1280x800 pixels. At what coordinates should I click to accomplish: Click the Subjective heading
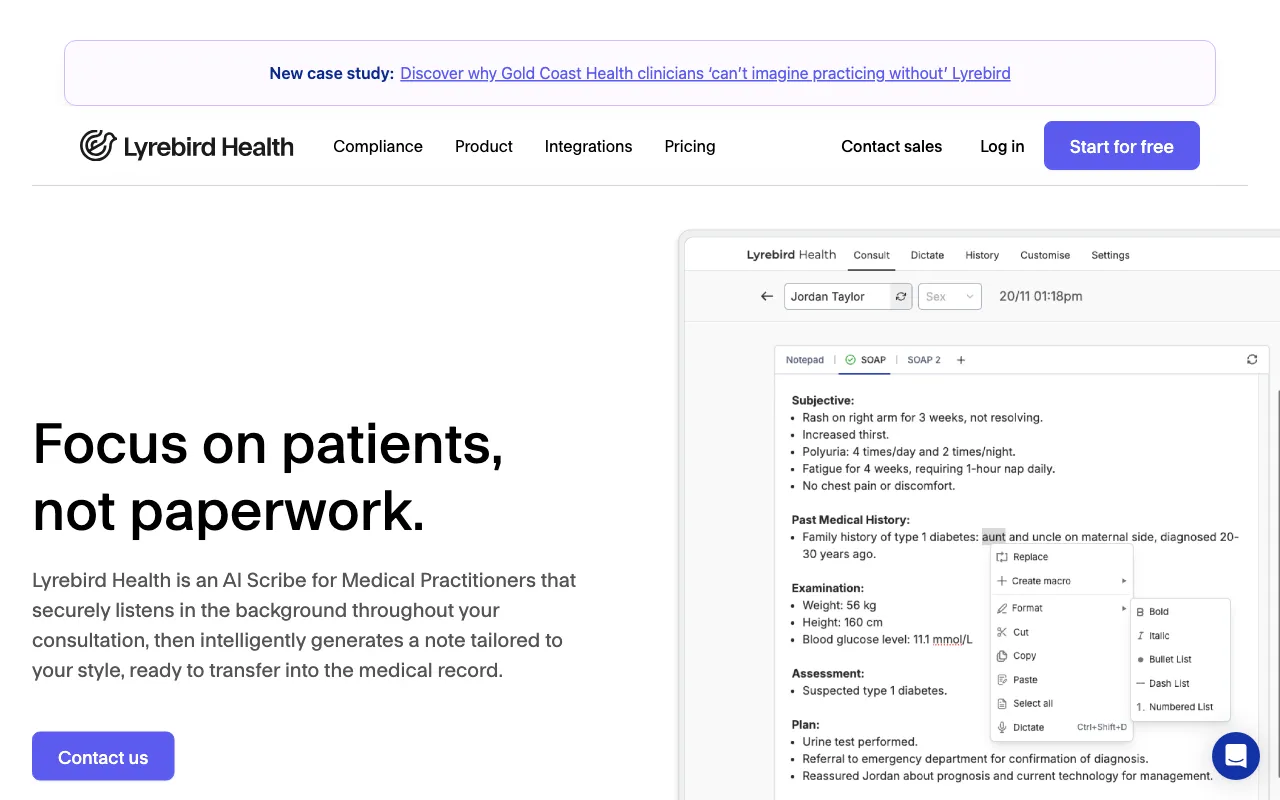[823, 400]
